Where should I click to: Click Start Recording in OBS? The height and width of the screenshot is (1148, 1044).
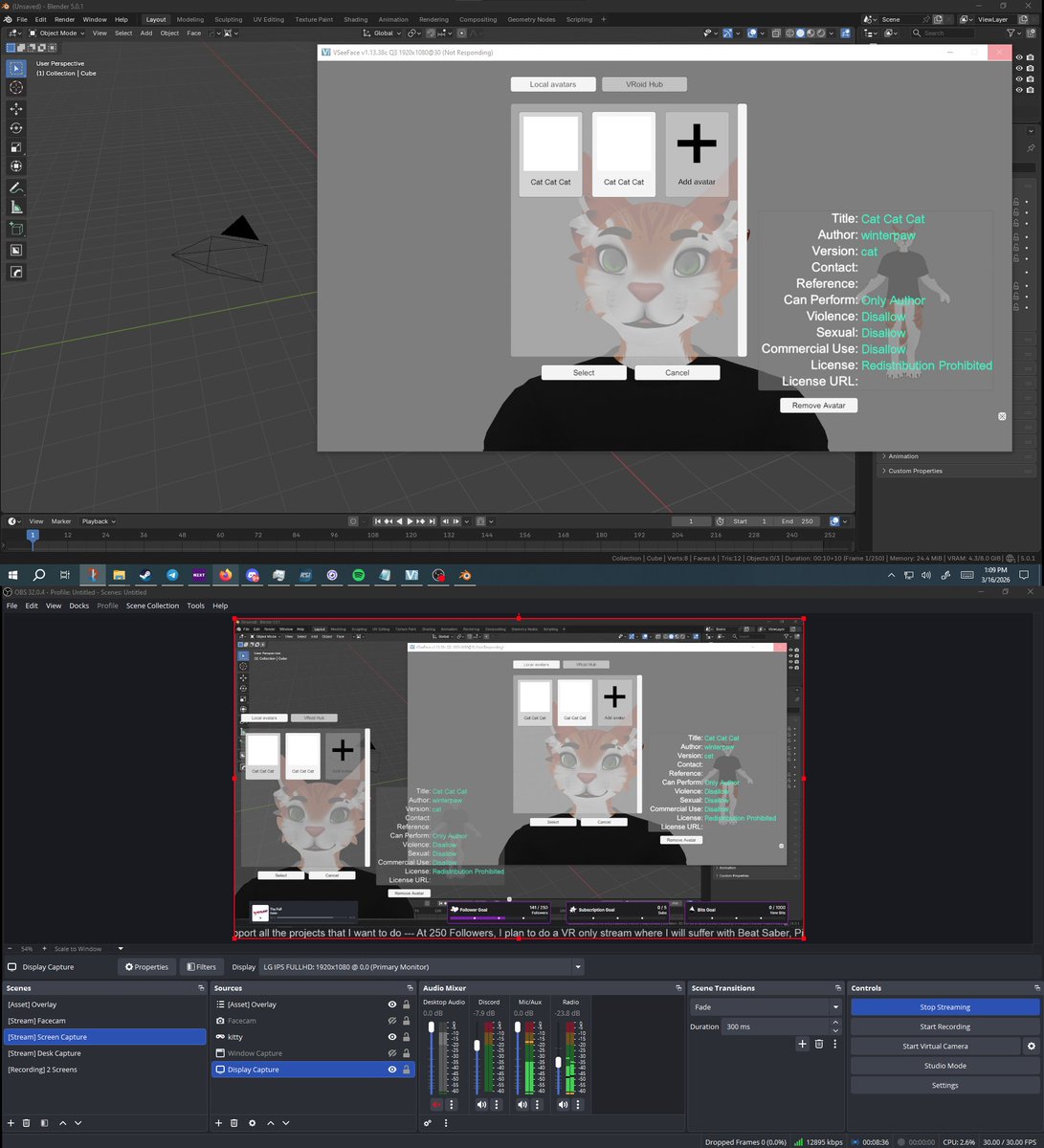(x=944, y=1027)
